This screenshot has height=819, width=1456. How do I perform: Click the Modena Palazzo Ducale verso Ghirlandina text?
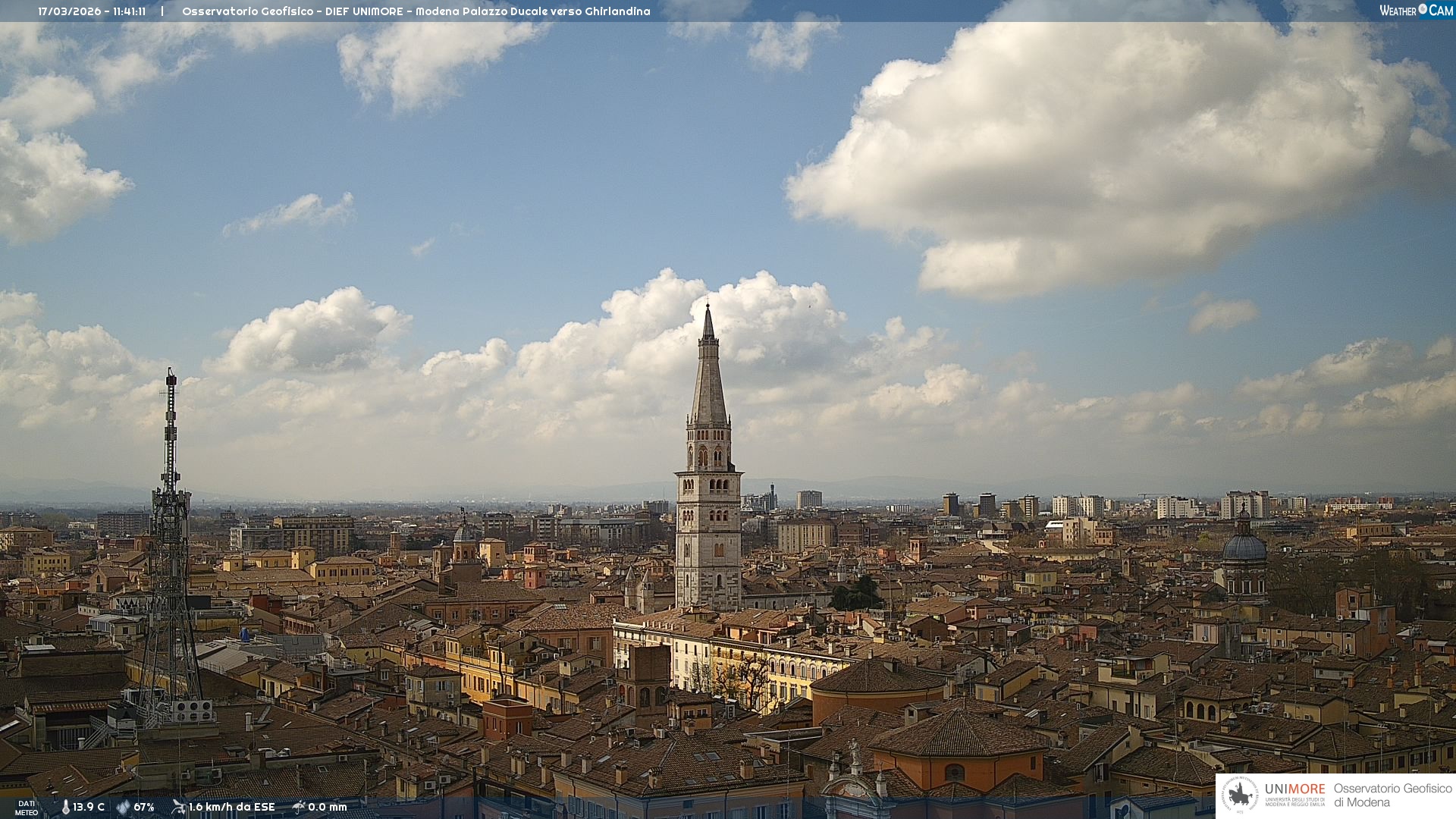[x=532, y=11]
